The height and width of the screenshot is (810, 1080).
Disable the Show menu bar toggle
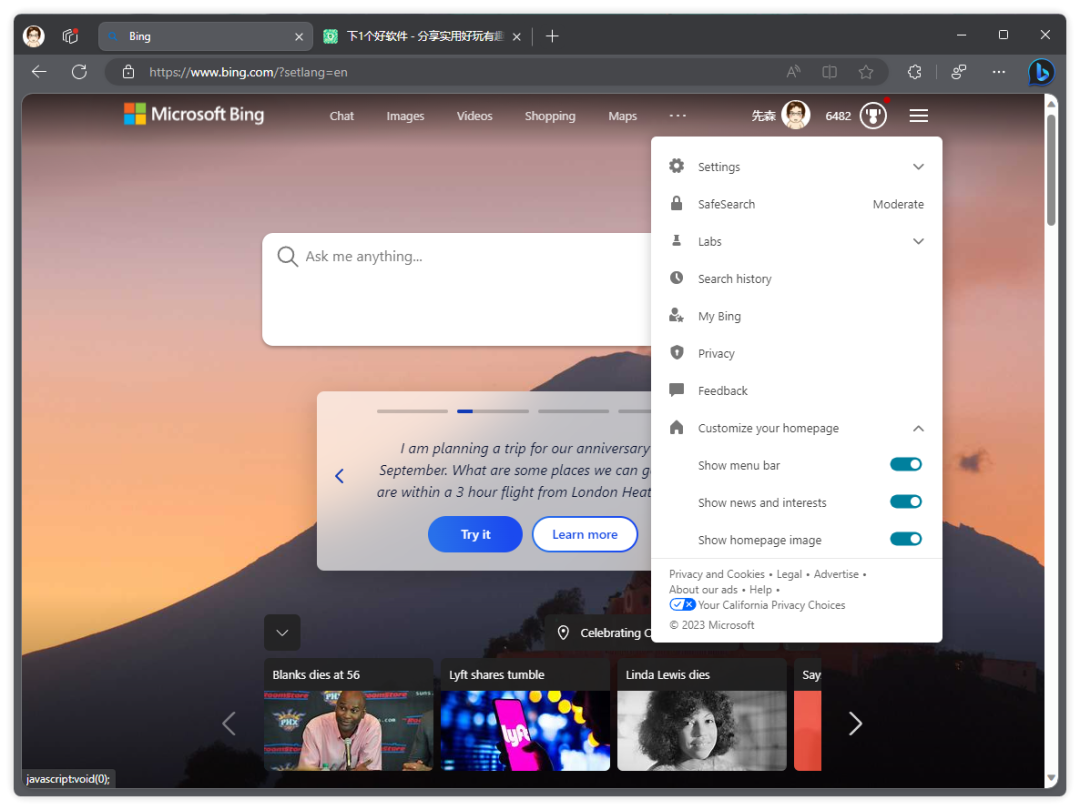click(x=905, y=464)
